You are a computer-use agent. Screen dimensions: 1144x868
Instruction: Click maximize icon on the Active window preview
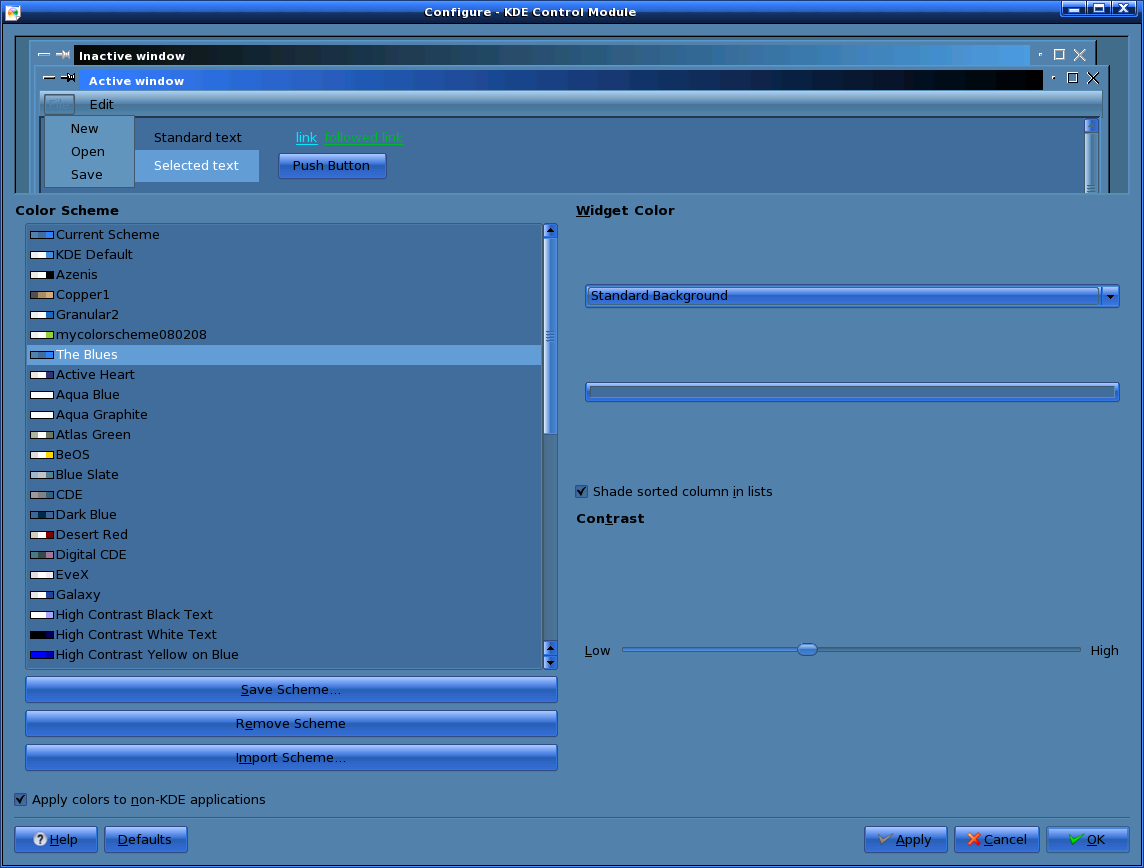[1072, 78]
